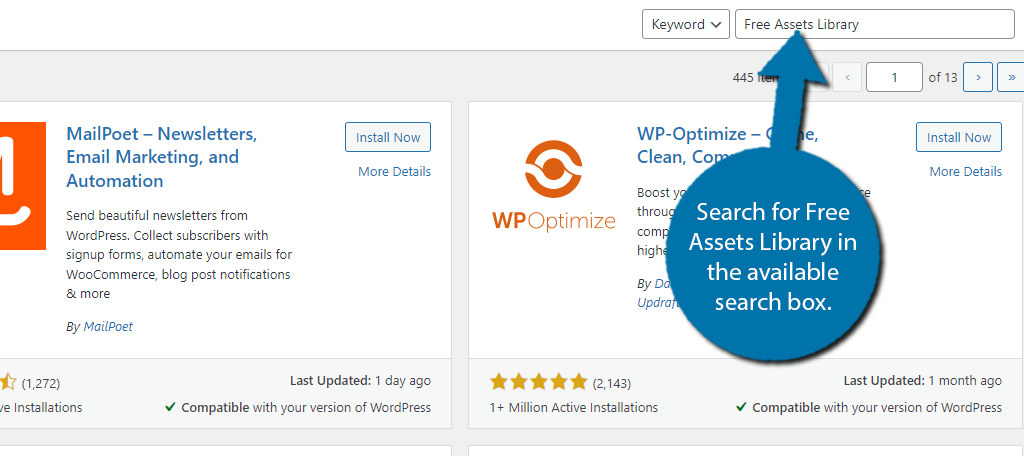View More Details for WP-Optimize
The image size is (1024, 456).
tap(965, 172)
